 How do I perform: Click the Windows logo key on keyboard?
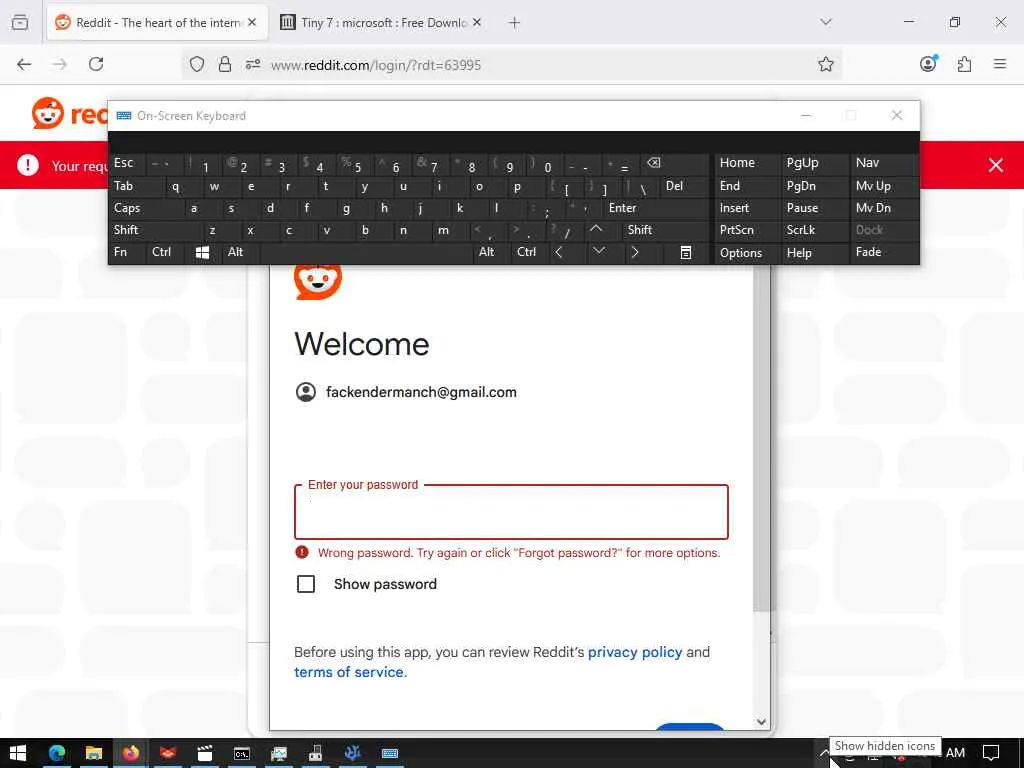tap(202, 253)
